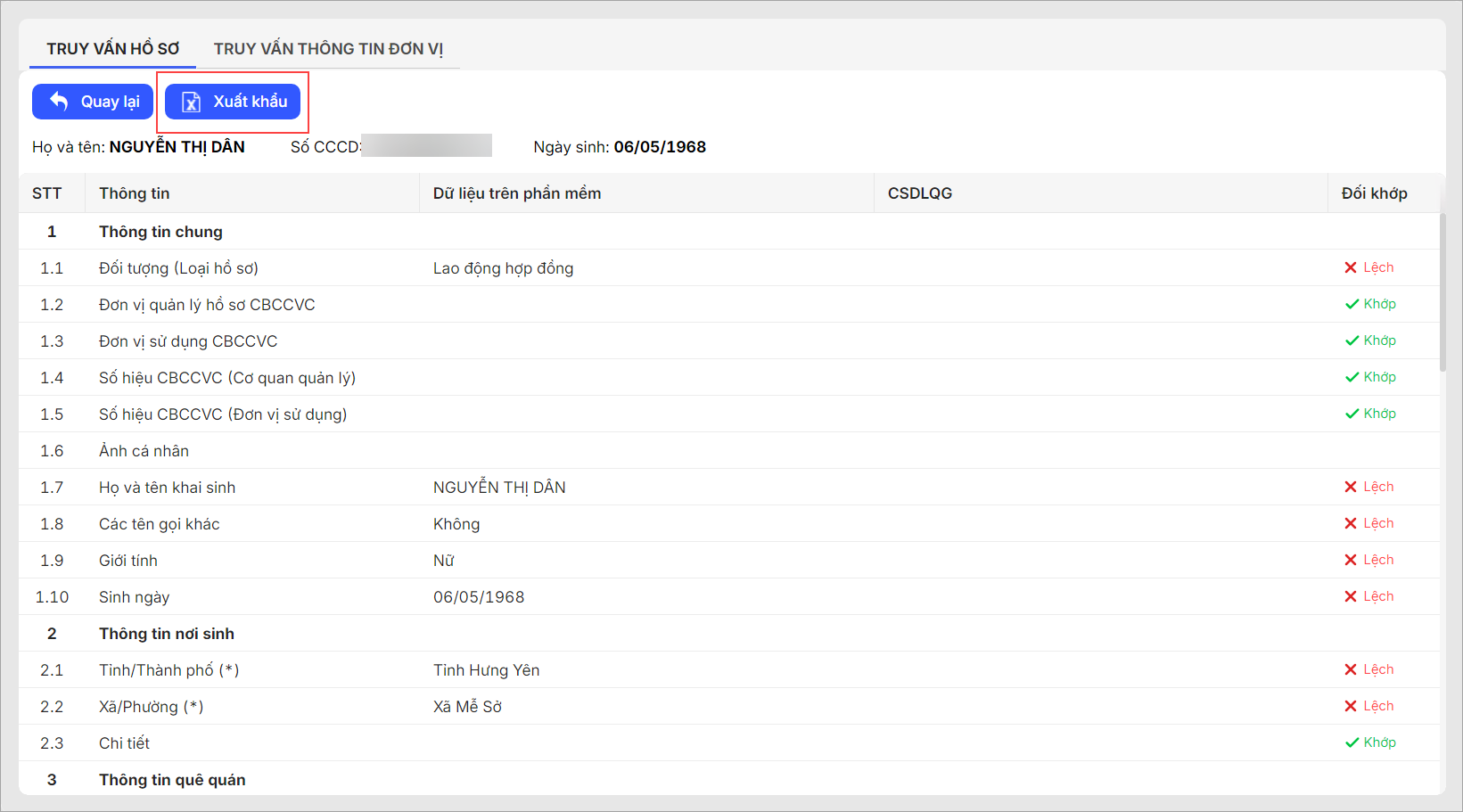Click the Lệch status for Các tên gọi khác

[1377, 524]
